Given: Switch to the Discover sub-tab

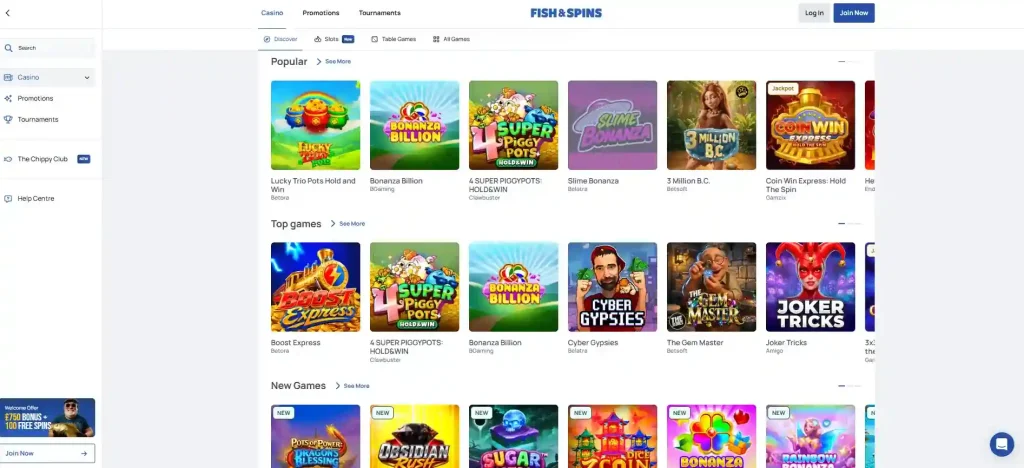Looking at the screenshot, I should click(280, 39).
